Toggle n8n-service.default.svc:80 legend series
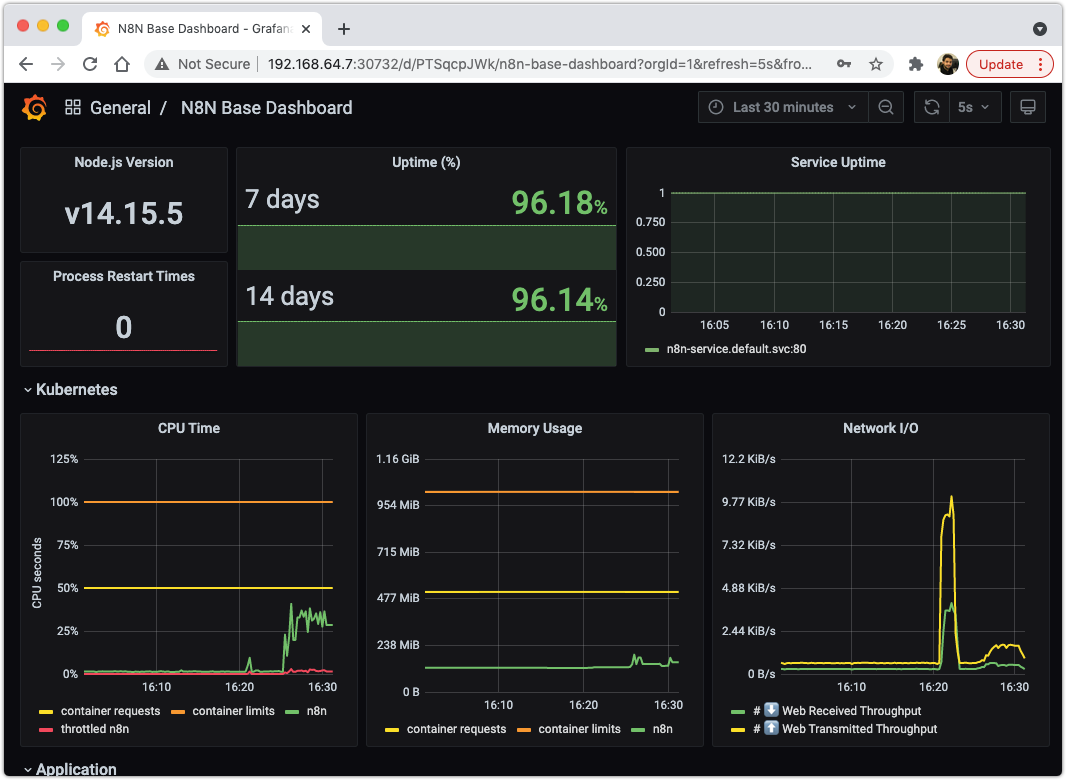The height and width of the screenshot is (780, 1066). click(736, 349)
